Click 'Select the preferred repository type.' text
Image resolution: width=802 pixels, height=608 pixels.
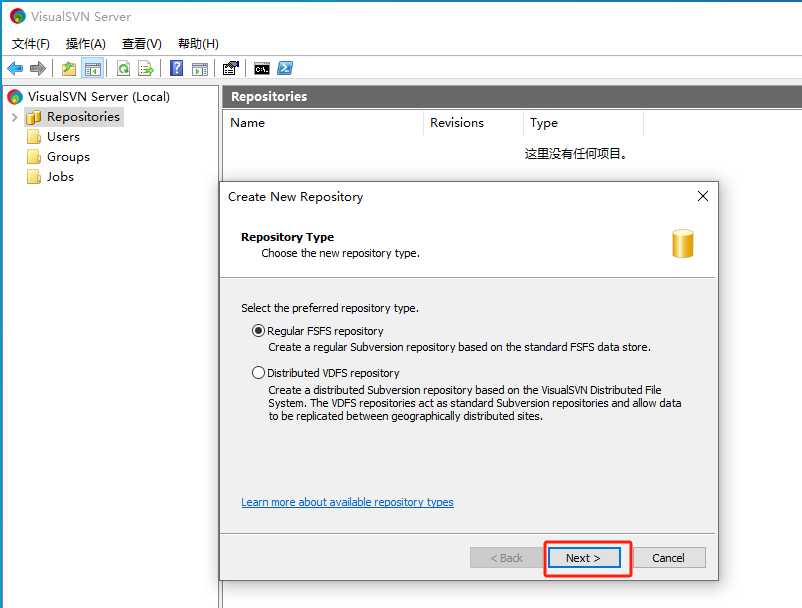(330, 308)
